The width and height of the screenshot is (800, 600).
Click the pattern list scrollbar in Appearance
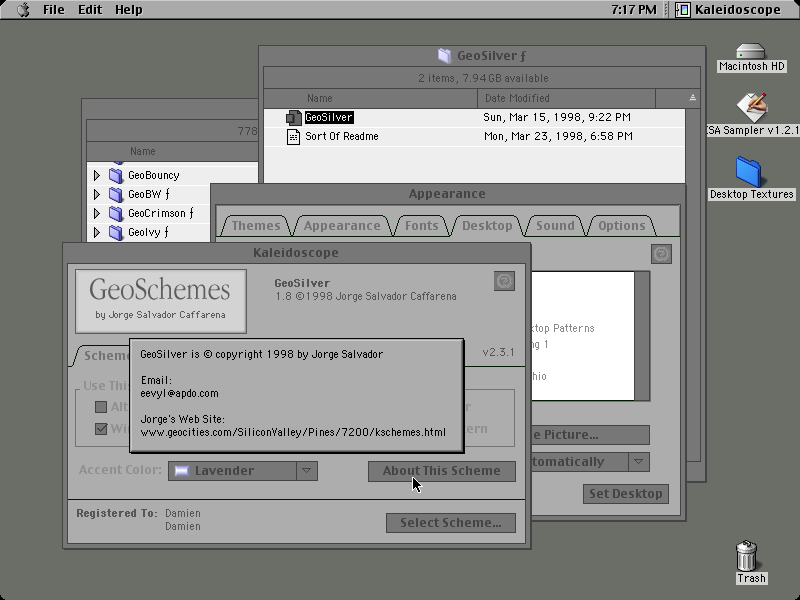coord(642,336)
